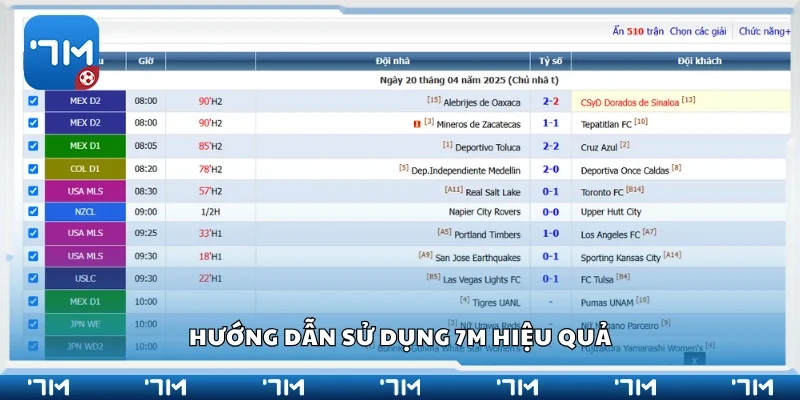This screenshot has width=800, height=400.
Task: Open the 0-1 score of Real Salt Lake match
Action: point(551,191)
